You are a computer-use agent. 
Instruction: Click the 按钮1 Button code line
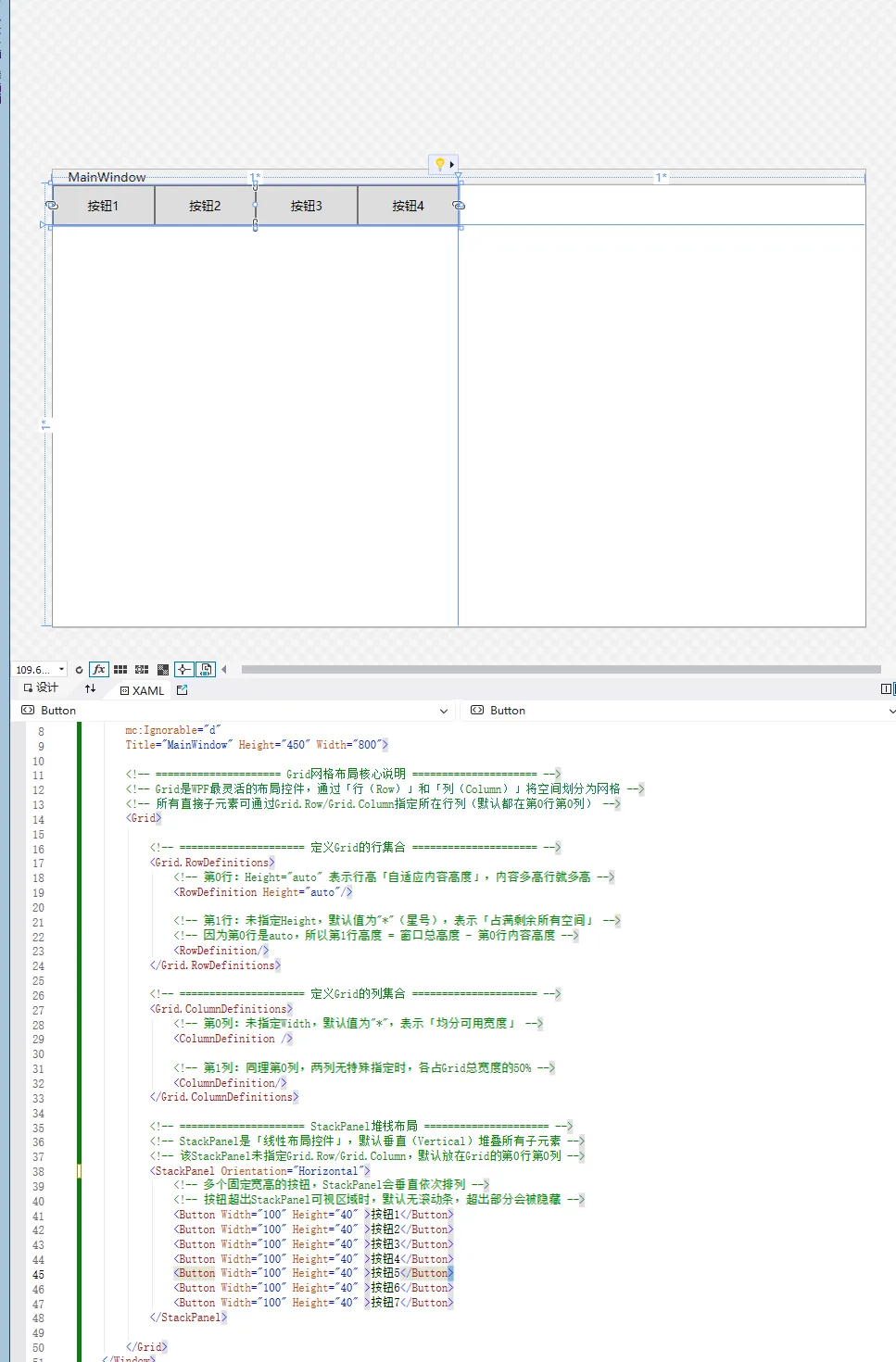coord(314,1215)
